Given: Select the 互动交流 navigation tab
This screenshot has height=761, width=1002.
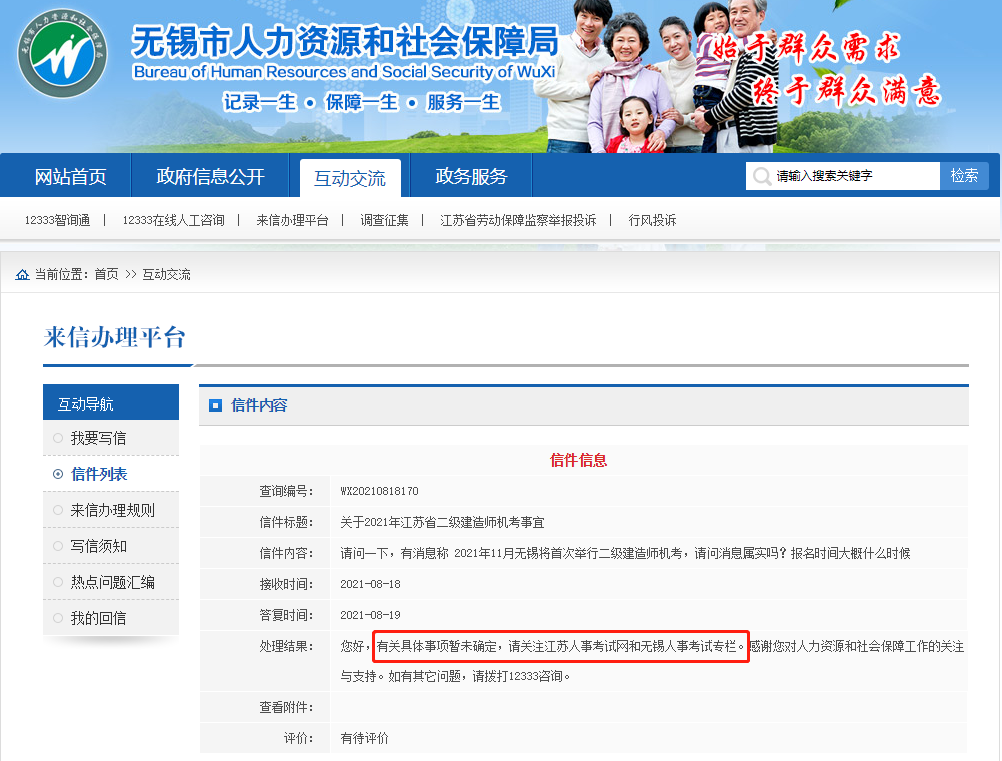Looking at the screenshot, I should tap(351, 174).
